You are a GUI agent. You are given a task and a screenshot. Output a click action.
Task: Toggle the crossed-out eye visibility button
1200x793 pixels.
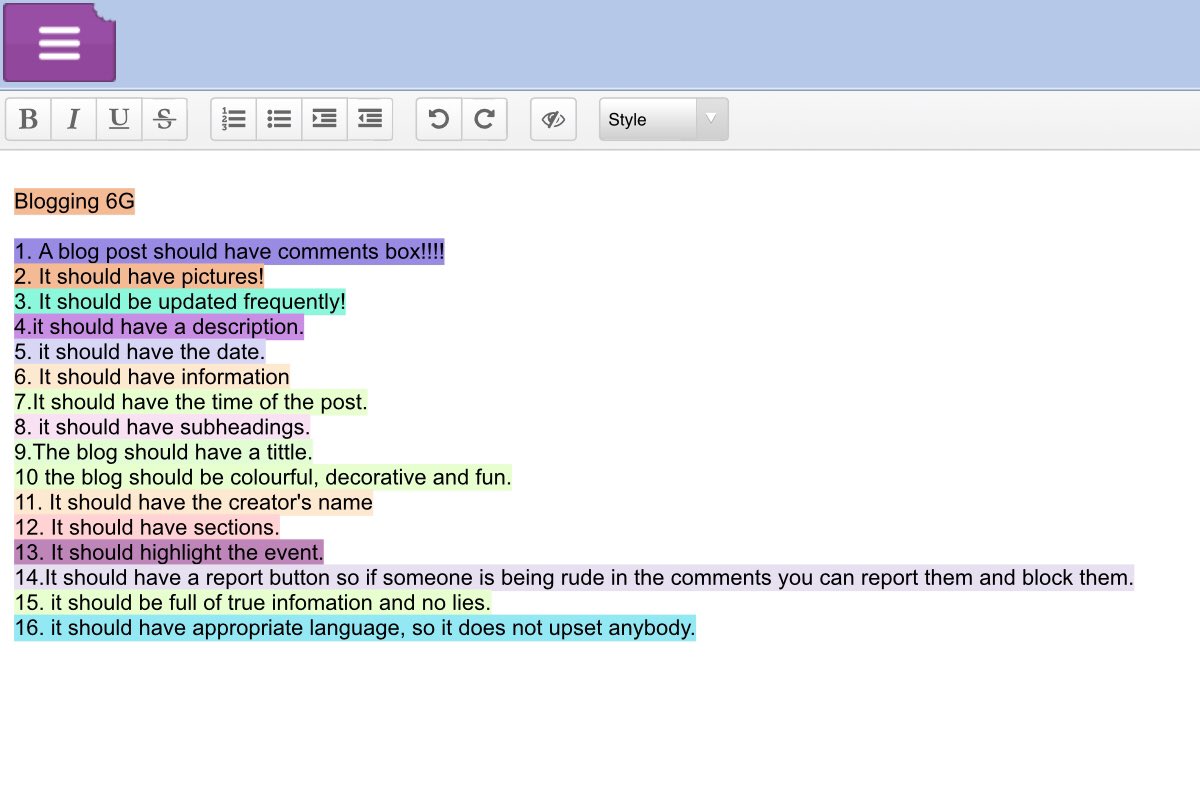pos(553,119)
